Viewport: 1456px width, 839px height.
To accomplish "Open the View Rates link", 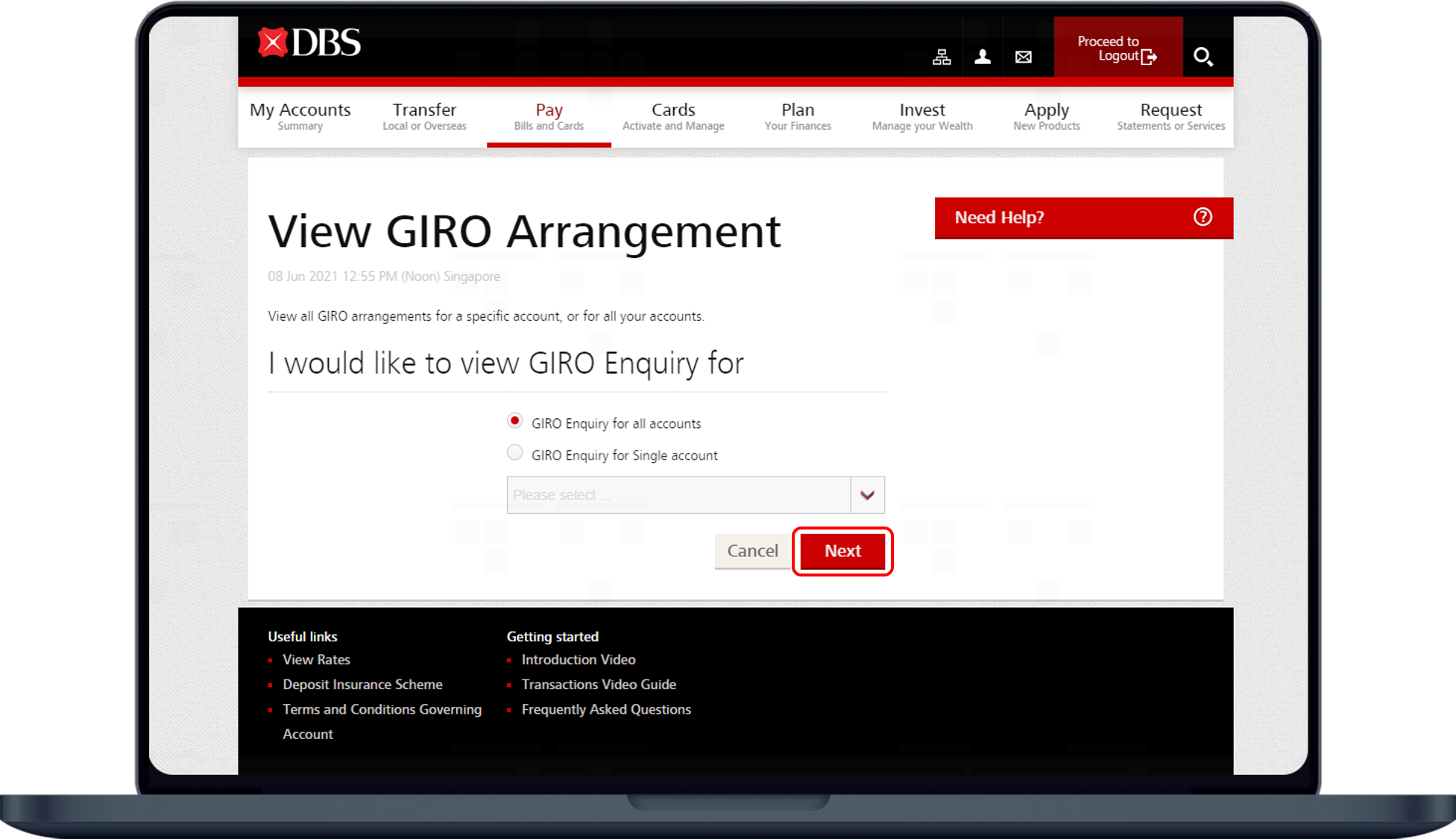I will [x=316, y=659].
